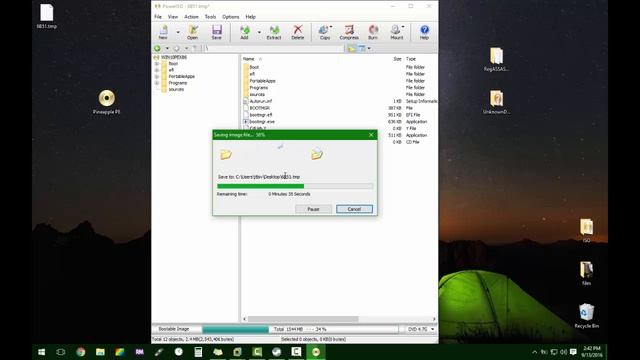This screenshot has height=360, width=640.
Task: Click the grey Forward navigation arrow
Action: pyautogui.click(x=177, y=49)
